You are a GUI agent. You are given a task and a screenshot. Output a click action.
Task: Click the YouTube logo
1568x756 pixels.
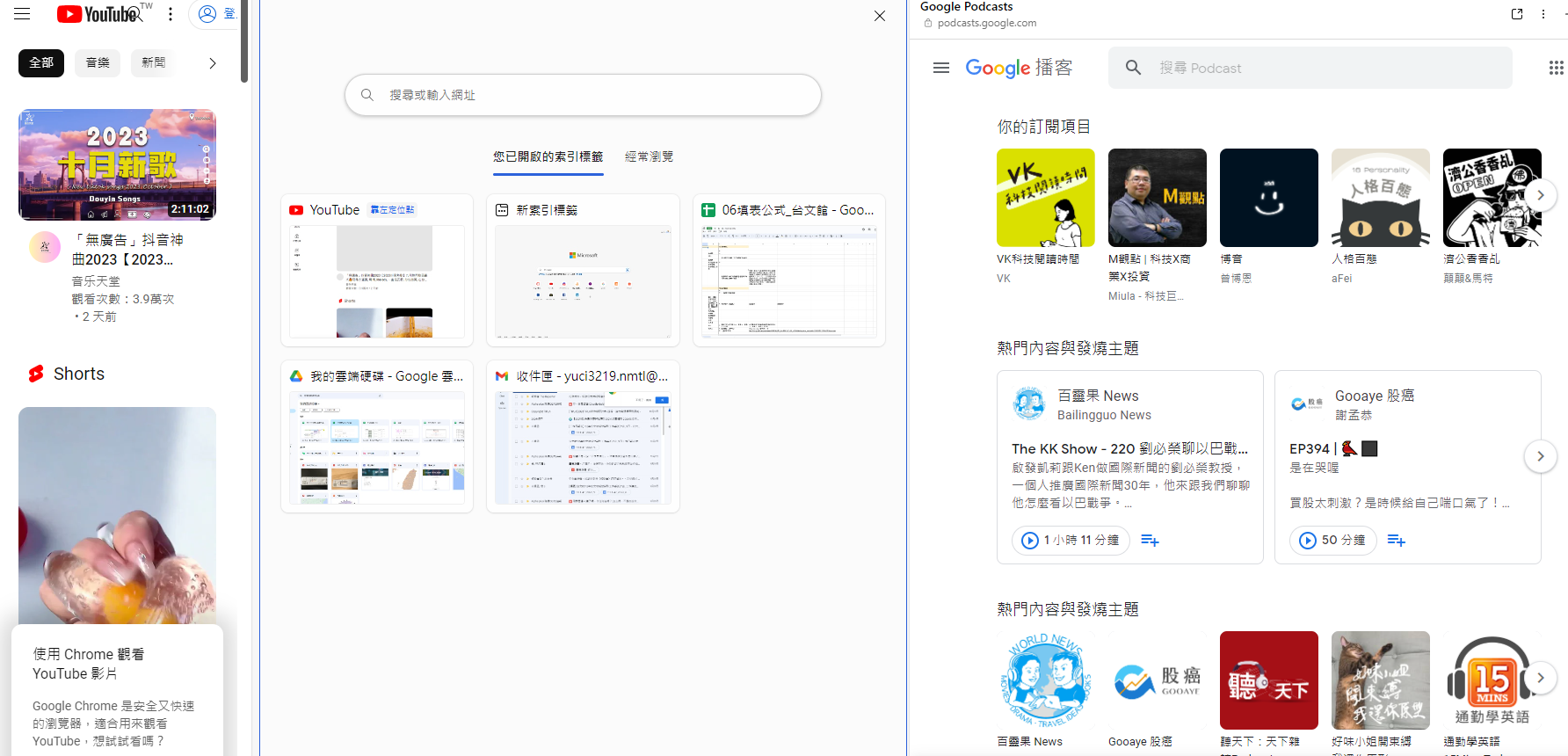[x=98, y=14]
